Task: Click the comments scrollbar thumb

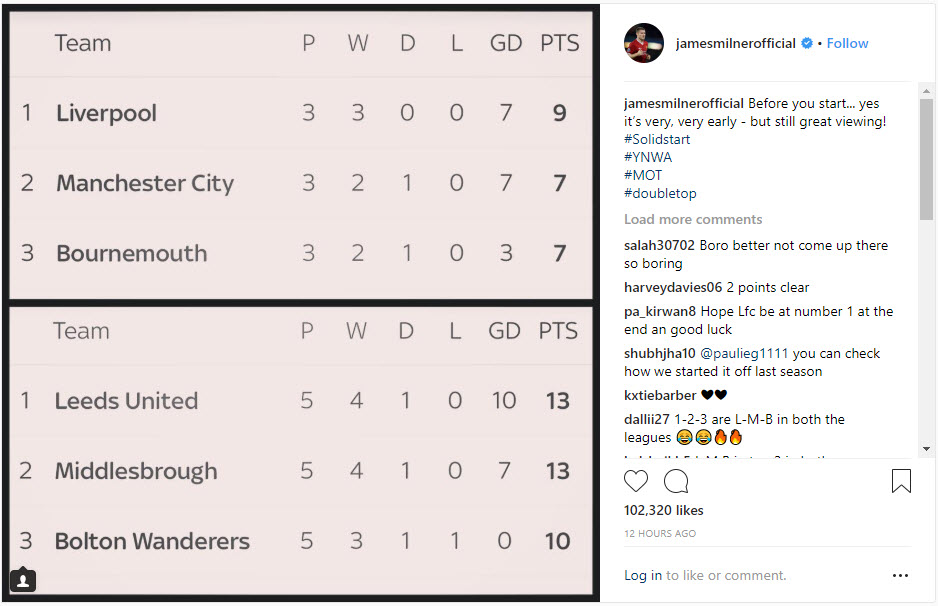Action: click(x=926, y=160)
